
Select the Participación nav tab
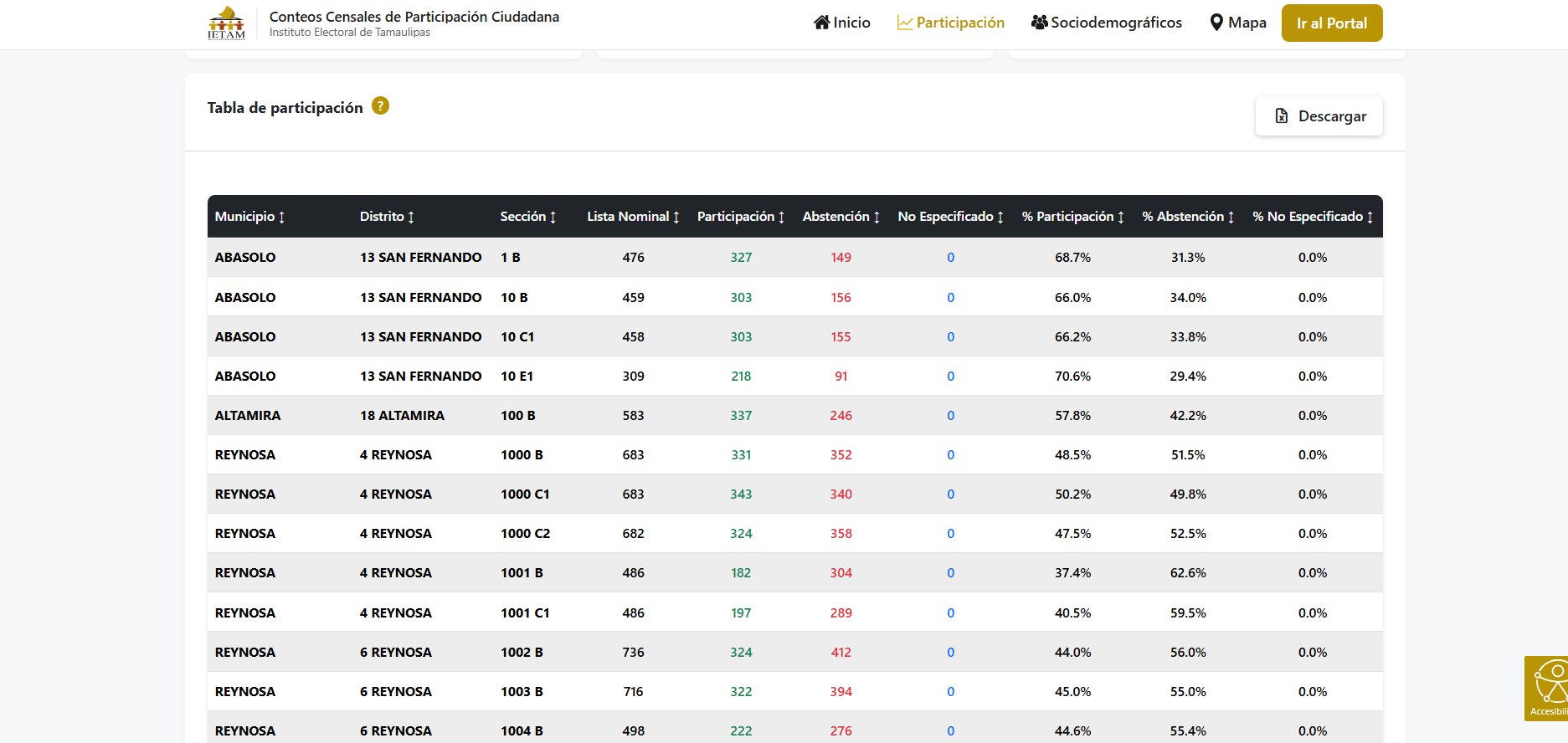click(x=951, y=23)
